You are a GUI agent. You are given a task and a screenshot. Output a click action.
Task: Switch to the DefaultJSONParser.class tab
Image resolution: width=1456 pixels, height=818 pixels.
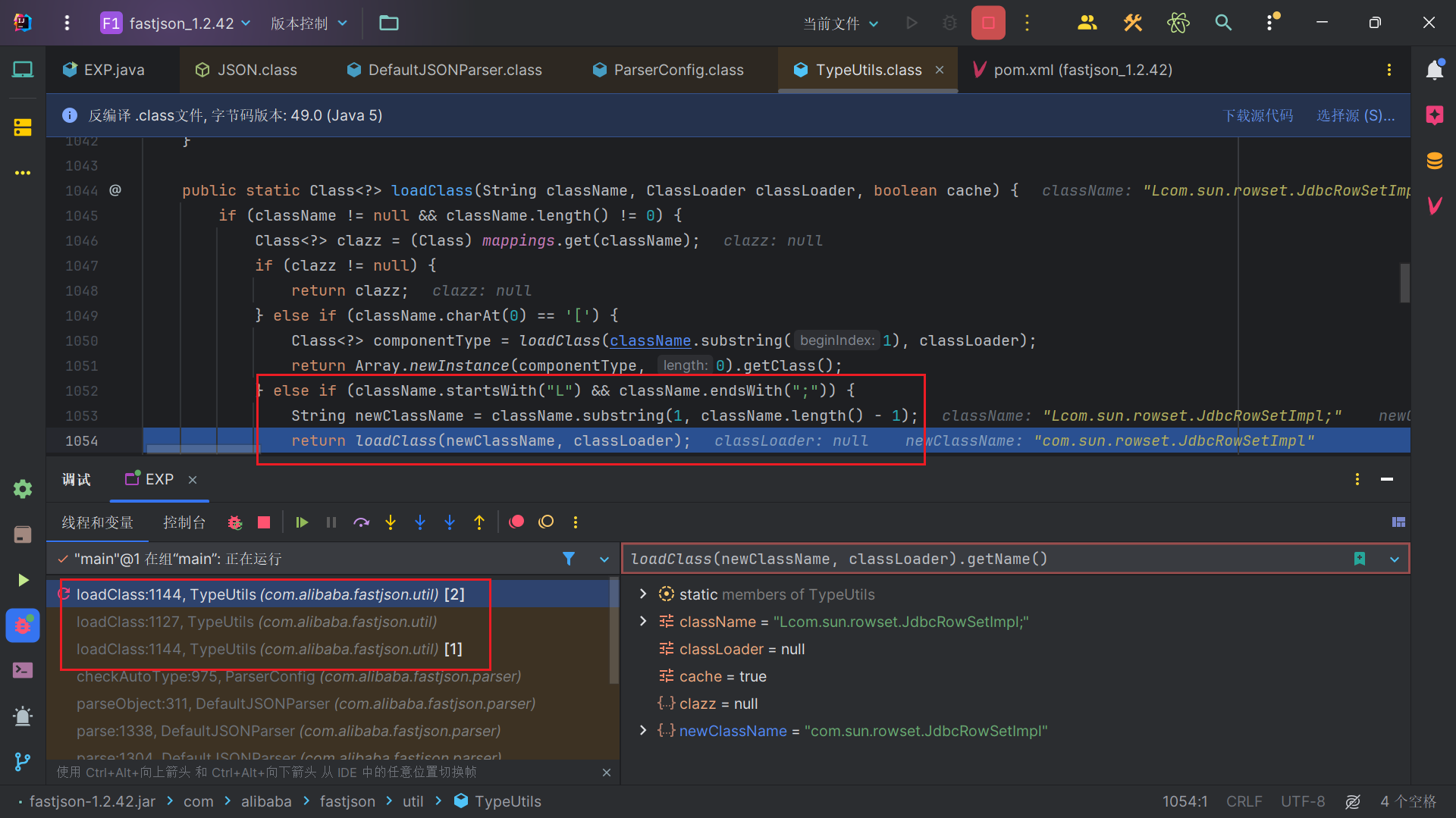click(444, 70)
